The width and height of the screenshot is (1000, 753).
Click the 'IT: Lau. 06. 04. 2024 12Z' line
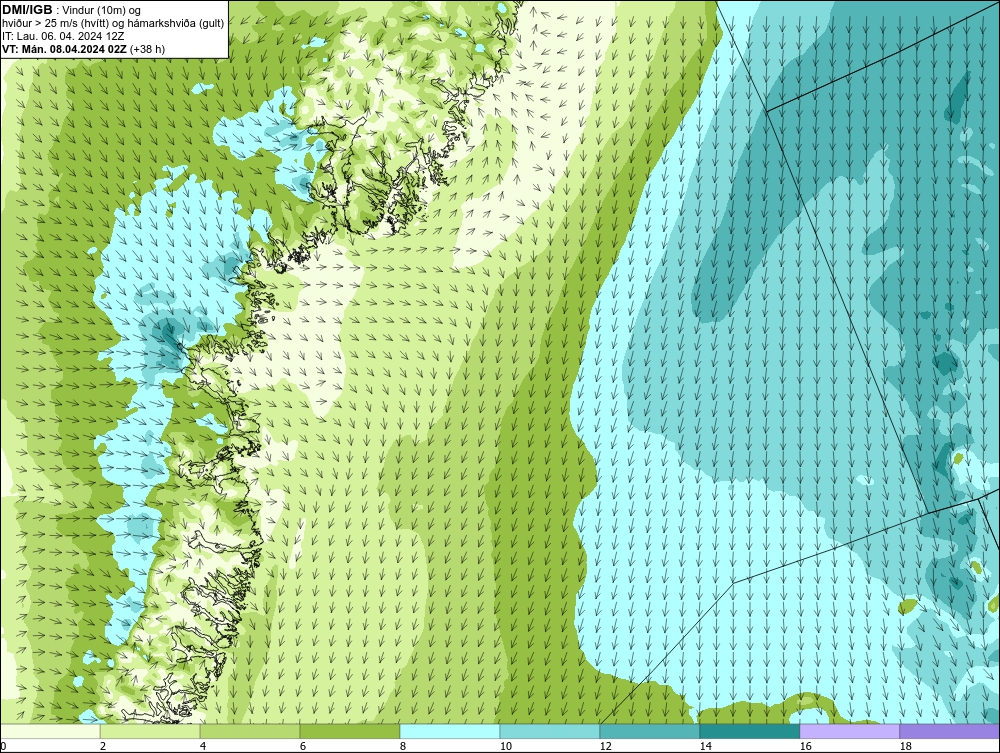(x=63, y=36)
